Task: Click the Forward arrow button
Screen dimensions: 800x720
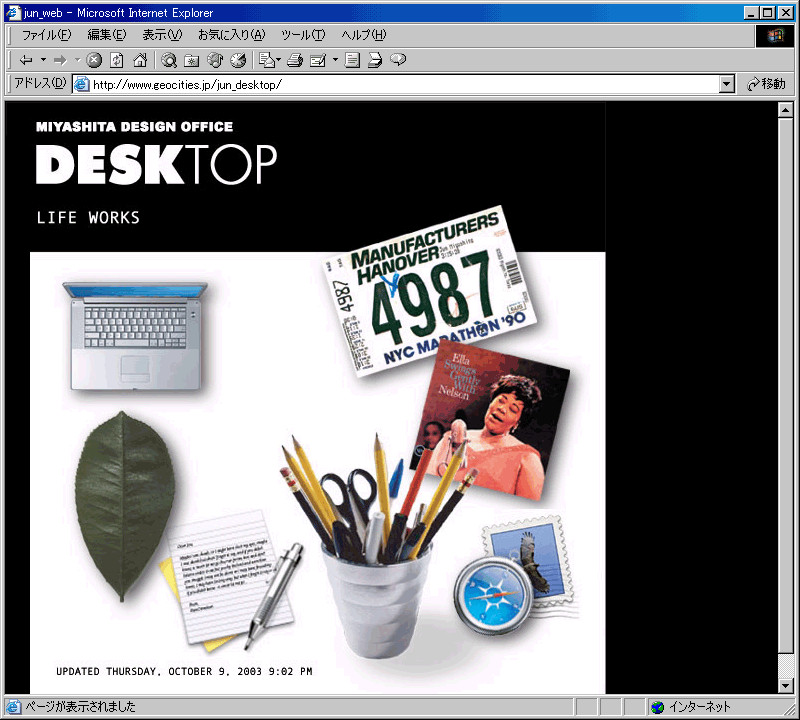Action: (x=60, y=60)
